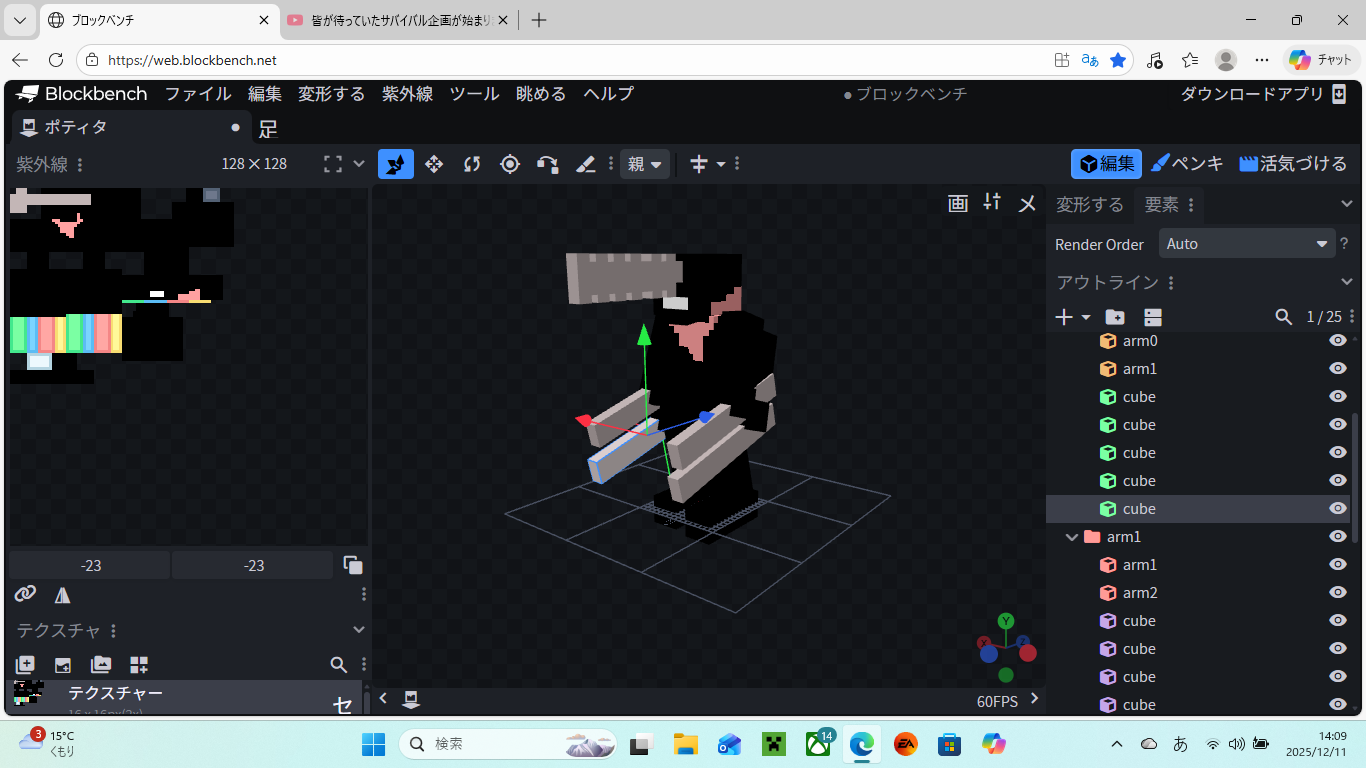Open the outliner search in the right panel

(1284, 316)
